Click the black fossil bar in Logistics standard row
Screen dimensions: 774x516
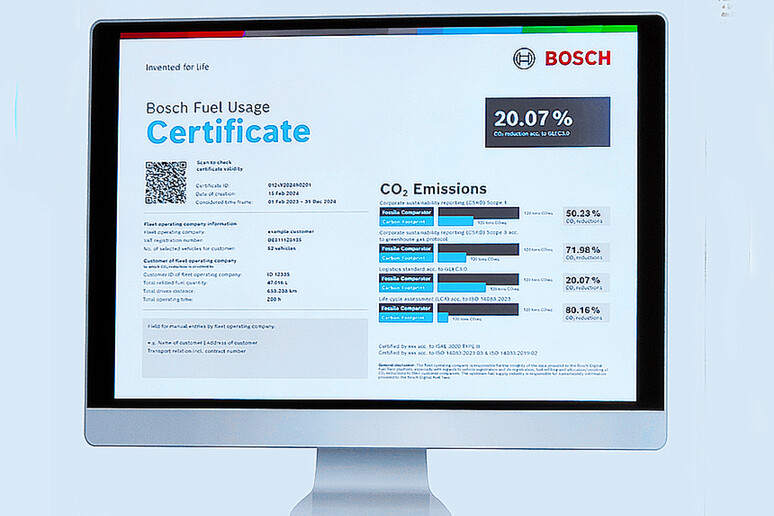tap(478, 278)
